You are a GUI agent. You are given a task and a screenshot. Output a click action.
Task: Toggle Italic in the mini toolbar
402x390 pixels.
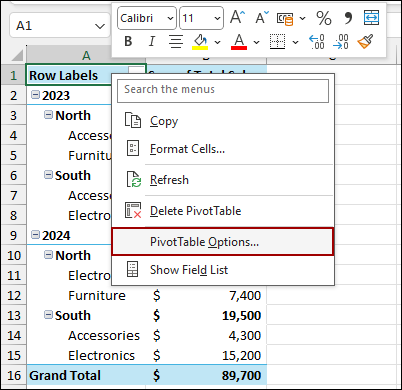(x=152, y=42)
